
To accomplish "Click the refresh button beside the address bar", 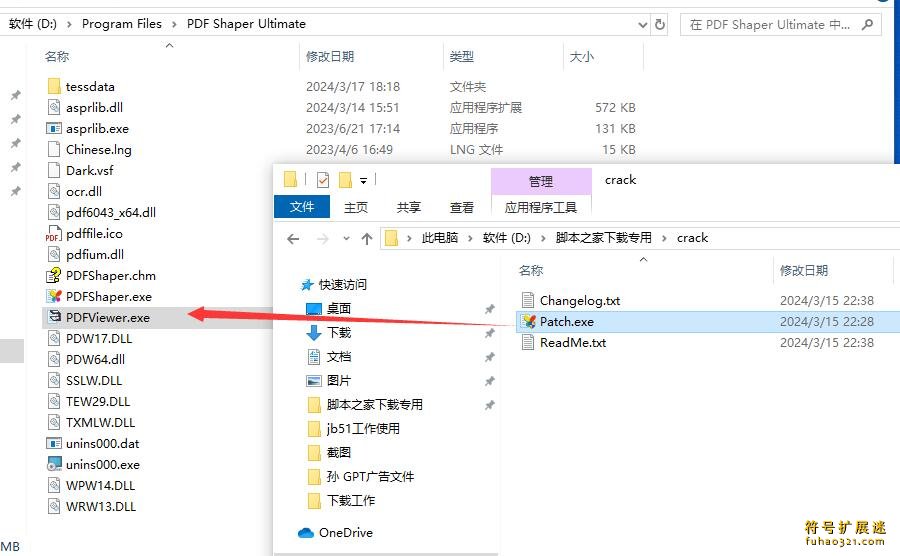I will click(x=660, y=25).
